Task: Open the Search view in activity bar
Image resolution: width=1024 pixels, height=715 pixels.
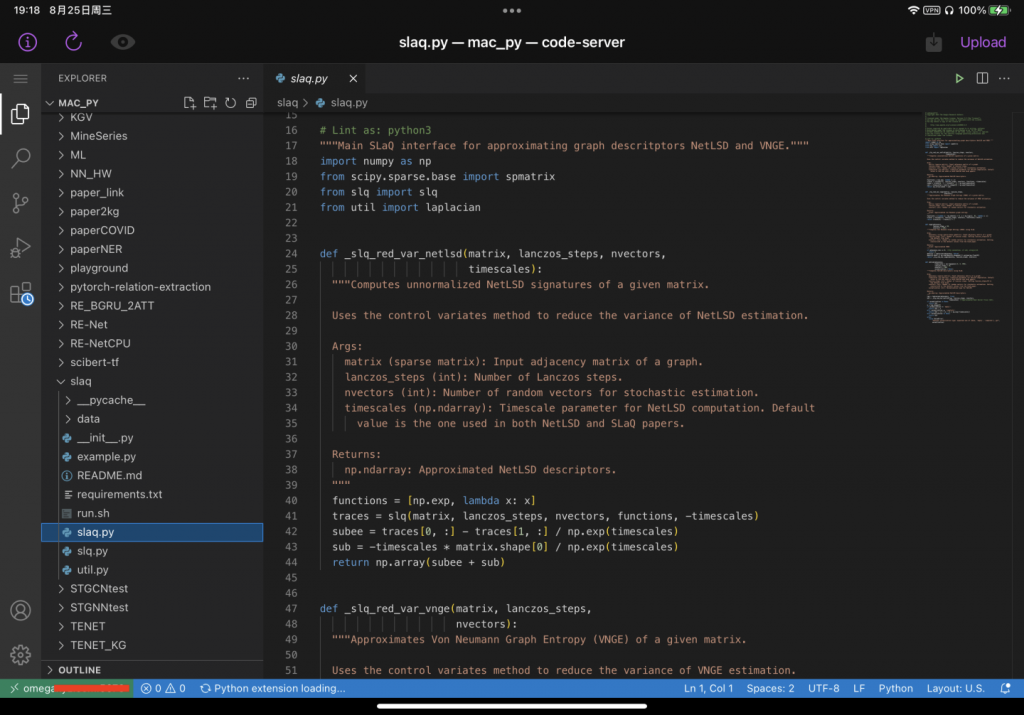Action: coord(20,159)
